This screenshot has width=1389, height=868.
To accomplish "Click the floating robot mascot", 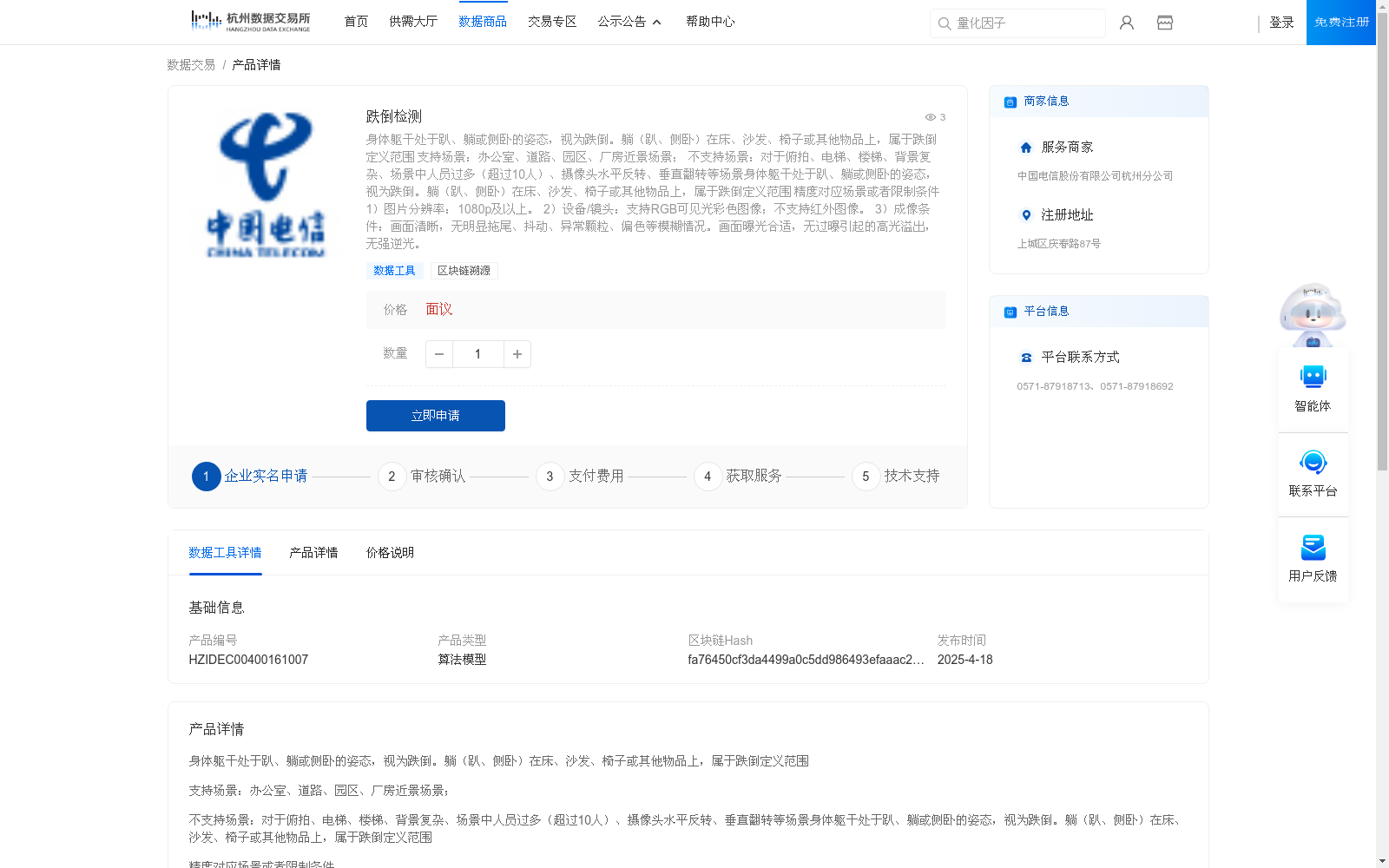I will [x=1313, y=315].
